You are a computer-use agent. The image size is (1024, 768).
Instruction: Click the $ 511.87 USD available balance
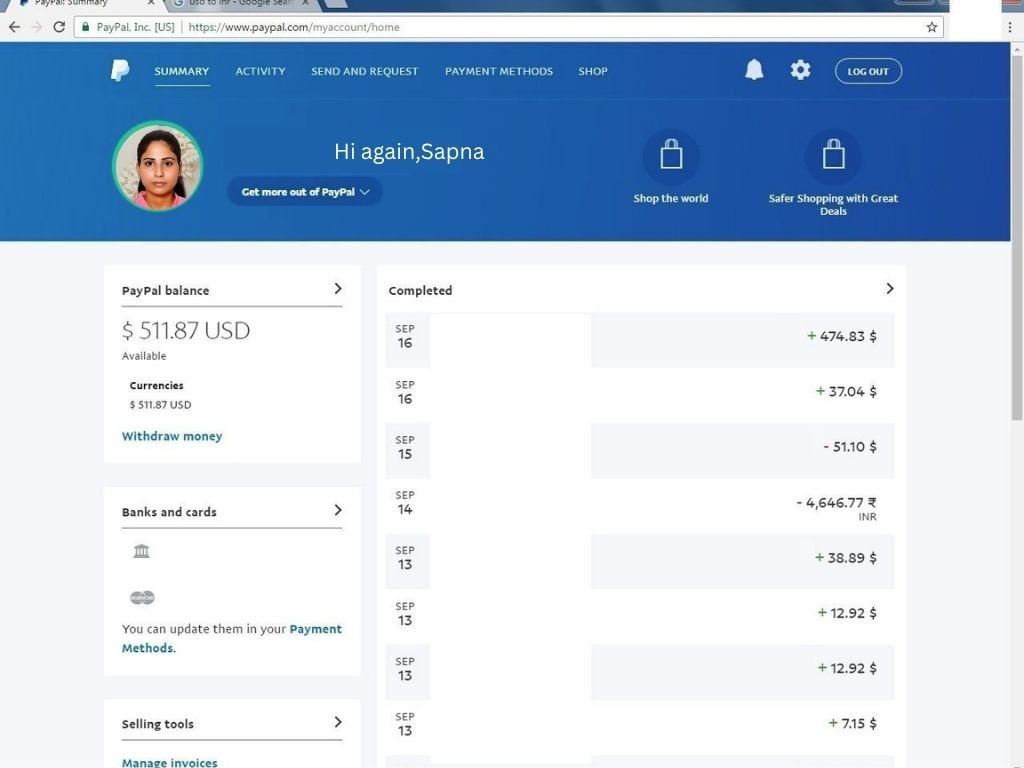tap(186, 330)
